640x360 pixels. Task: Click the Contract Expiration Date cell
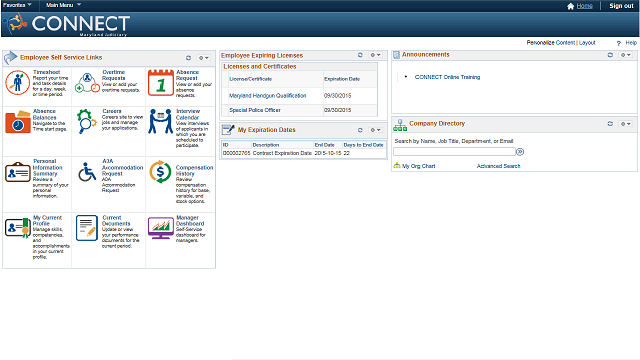click(282, 153)
